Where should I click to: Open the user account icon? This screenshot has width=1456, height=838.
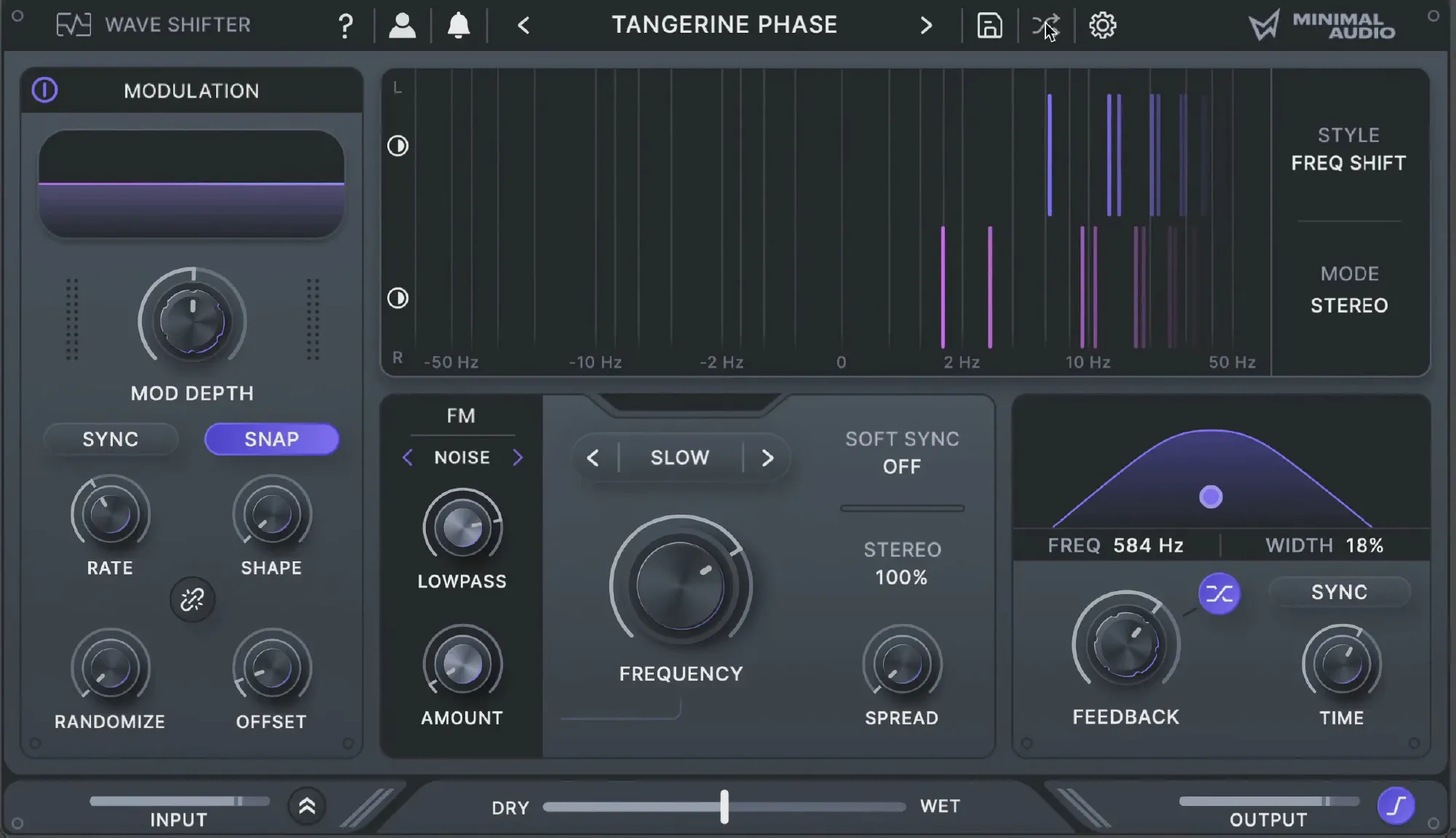402,25
